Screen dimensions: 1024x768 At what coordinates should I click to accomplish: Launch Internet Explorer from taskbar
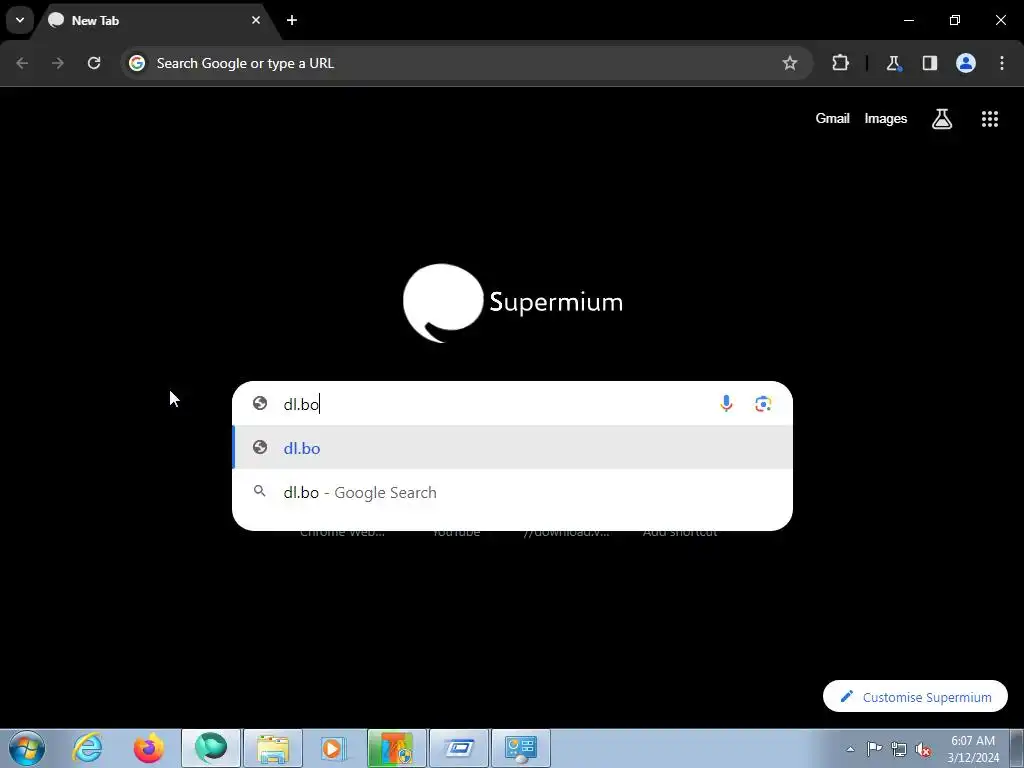(88, 748)
